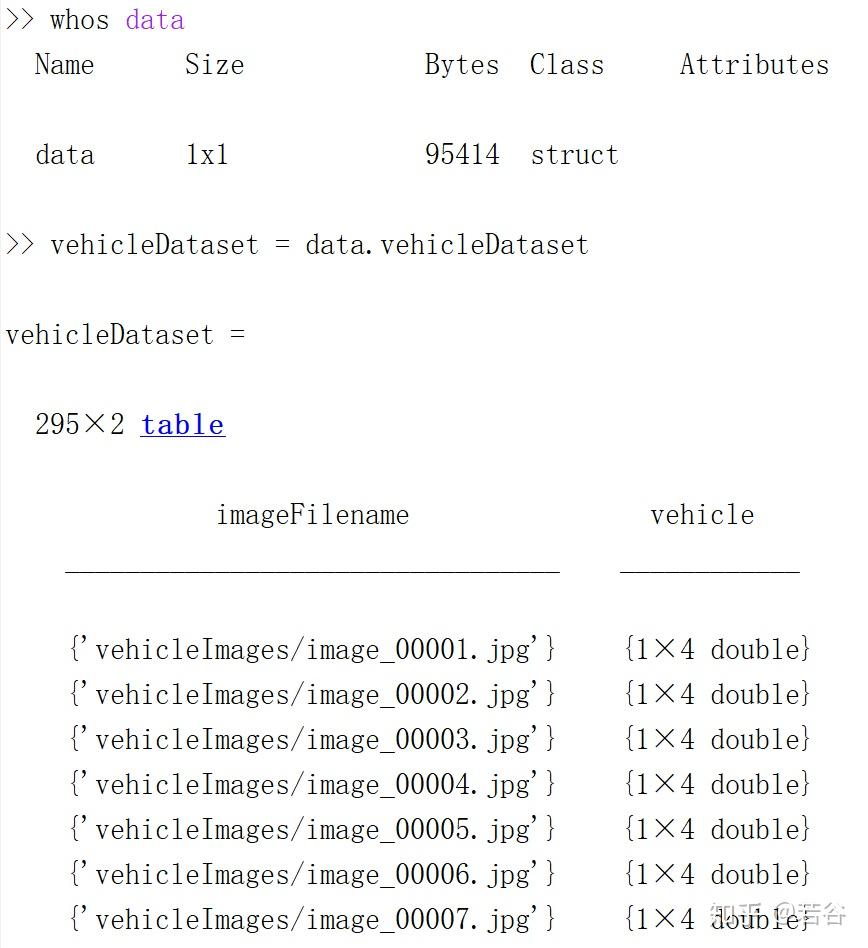
Task: Select the Bytes column header
Action: point(462,64)
